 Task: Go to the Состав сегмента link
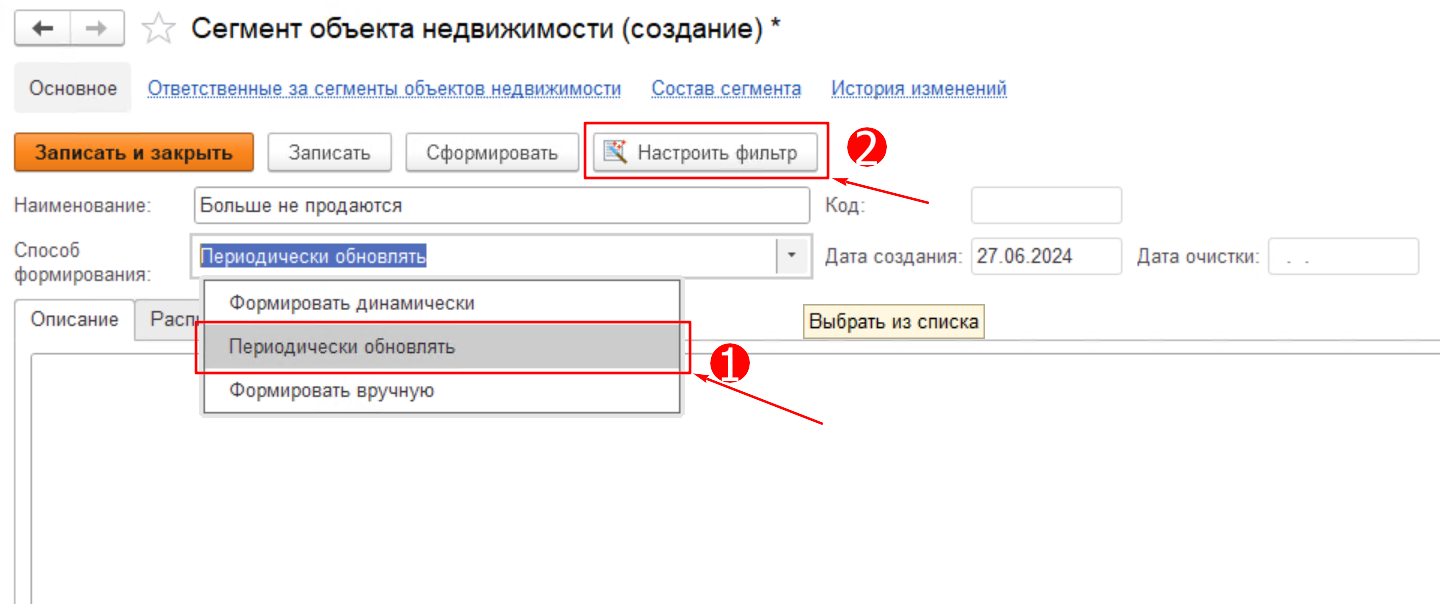(726, 89)
